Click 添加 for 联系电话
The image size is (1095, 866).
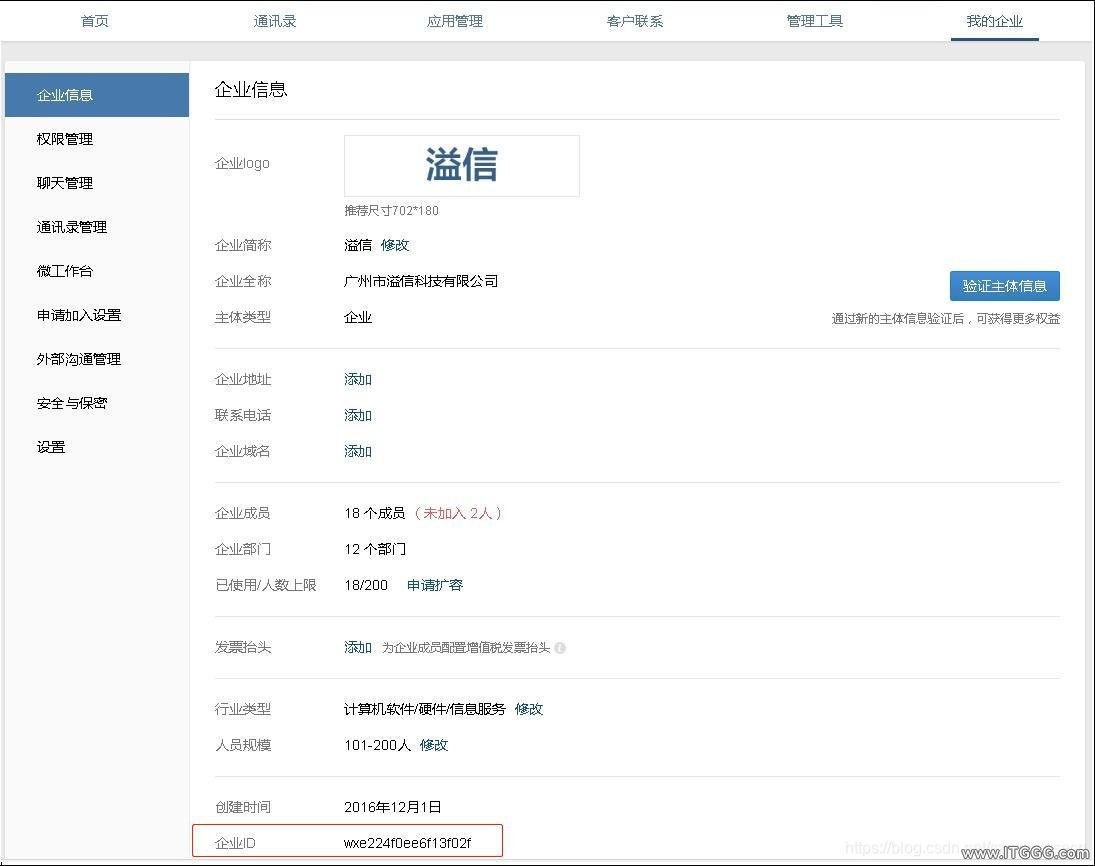[x=358, y=416]
